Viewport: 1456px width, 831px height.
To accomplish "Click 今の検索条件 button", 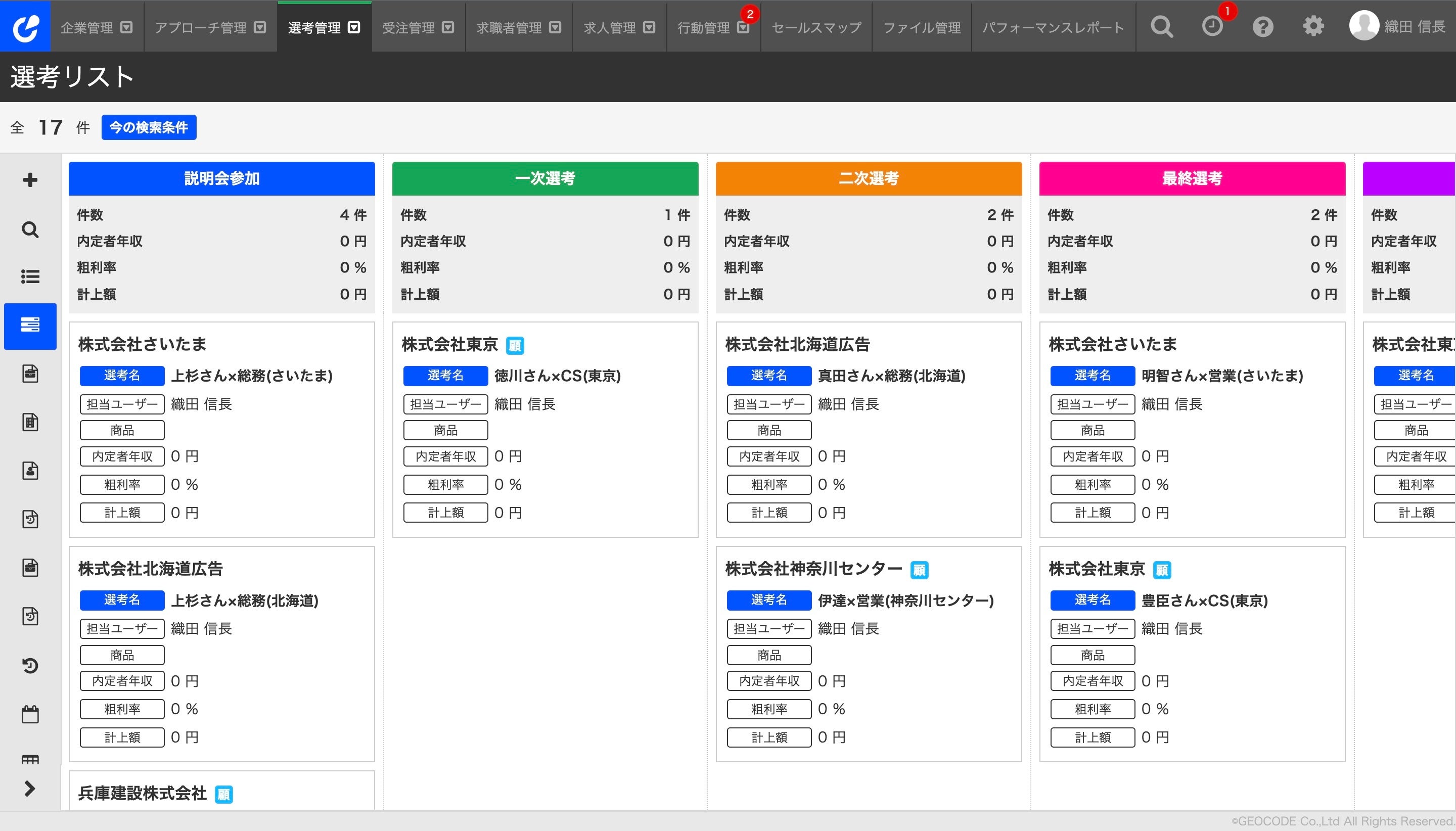I will (x=149, y=127).
